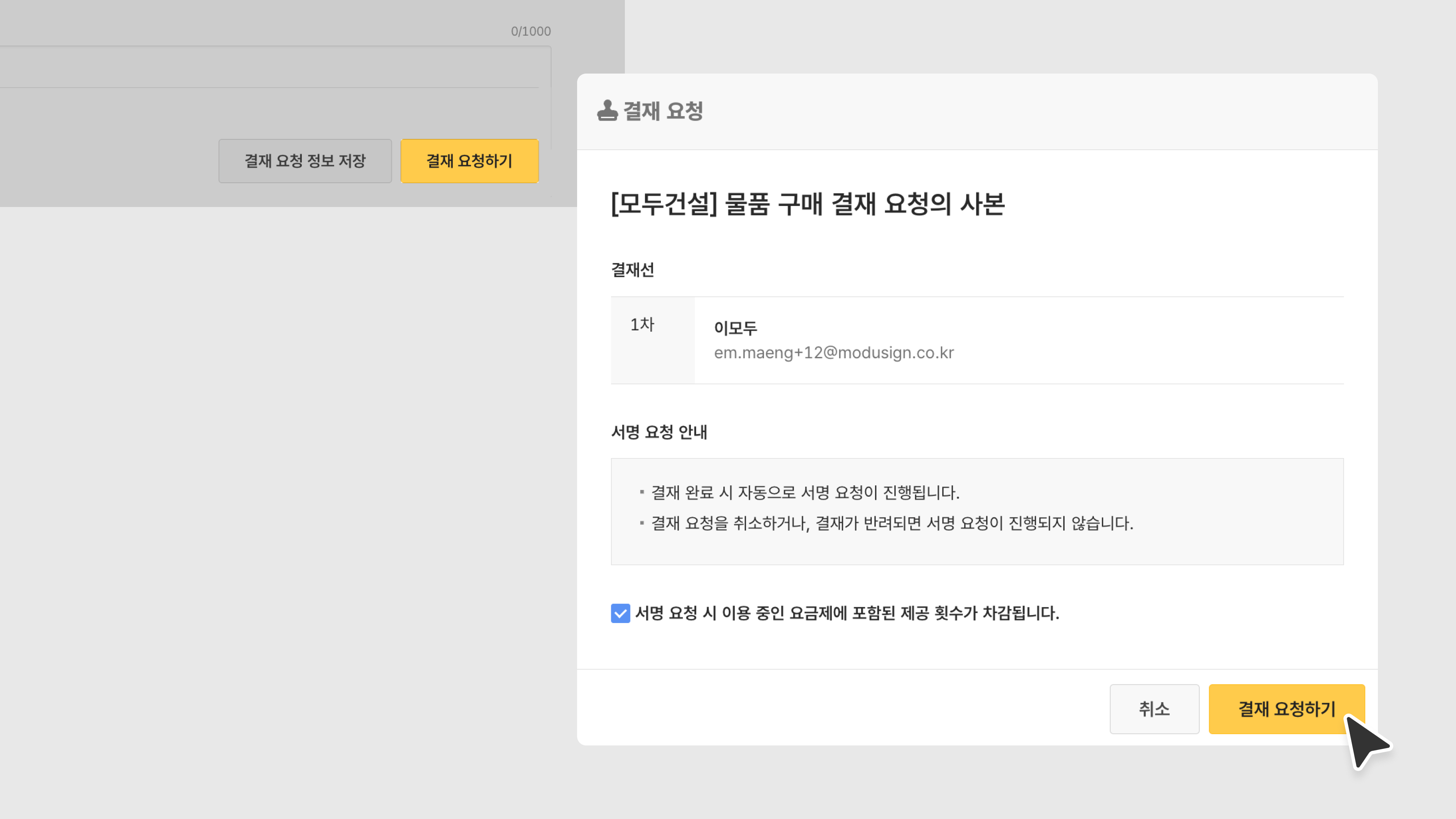
Task: Click the first bullet marker in notice box
Action: (x=642, y=492)
